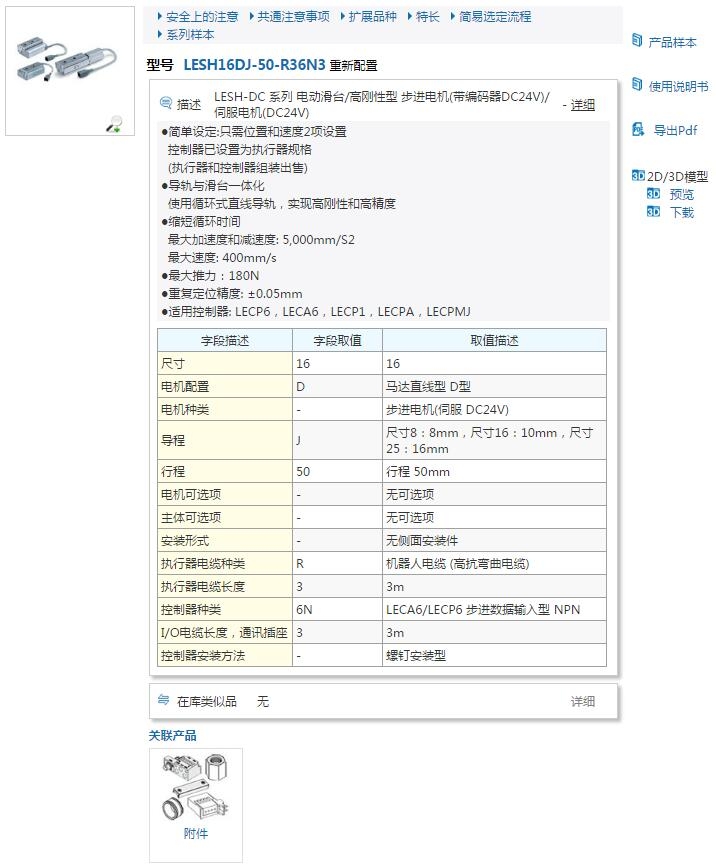Open the 共通注意事项 link
Screen dimensions: 716x868
[293, 17]
